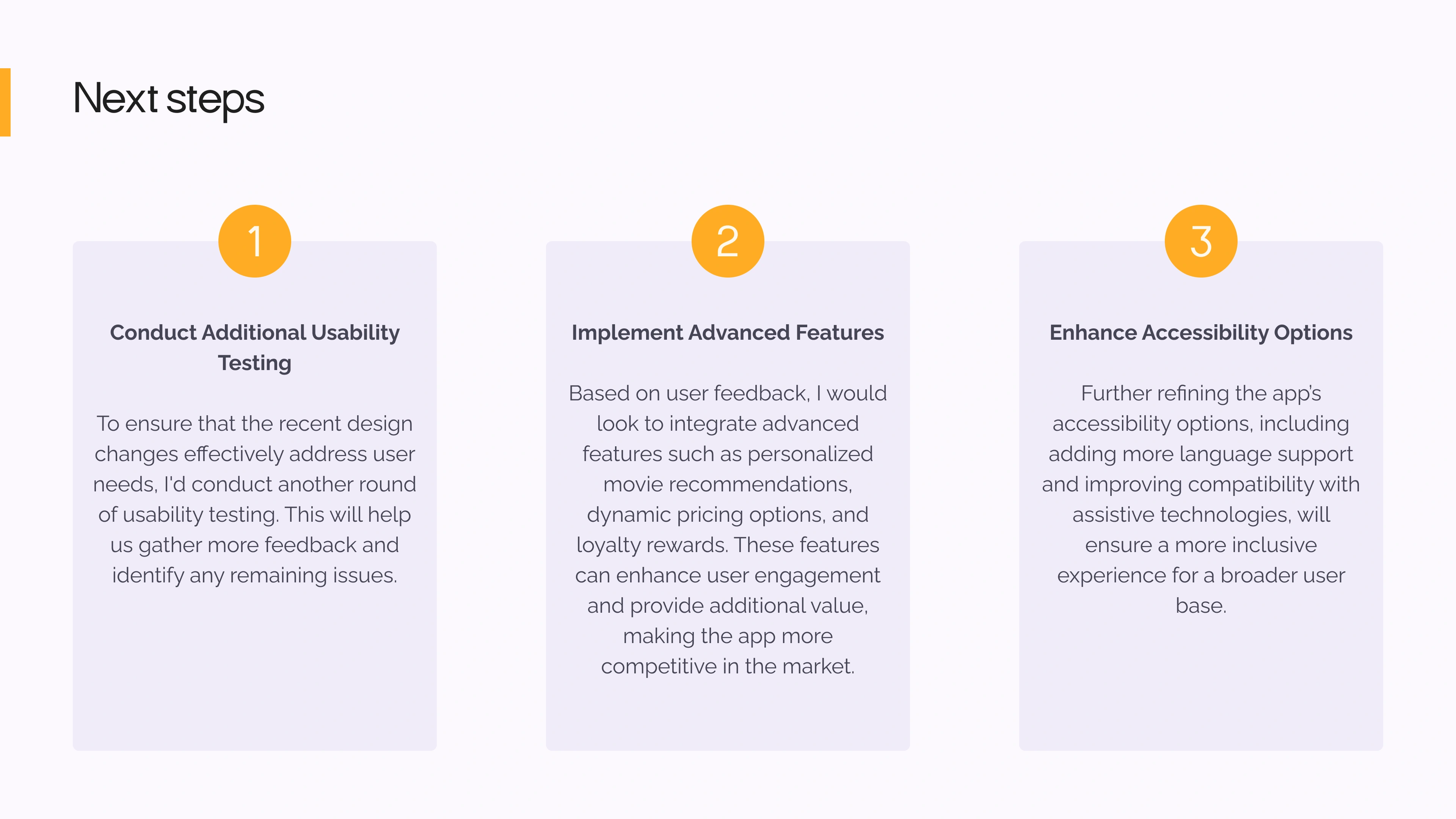Click empty area of second step card
The height and width of the screenshot is (819, 1456).
(x=728, y=718)
